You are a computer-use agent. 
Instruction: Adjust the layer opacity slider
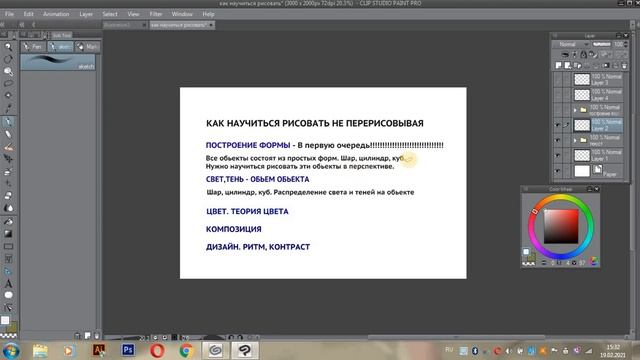tap(601, 44)
